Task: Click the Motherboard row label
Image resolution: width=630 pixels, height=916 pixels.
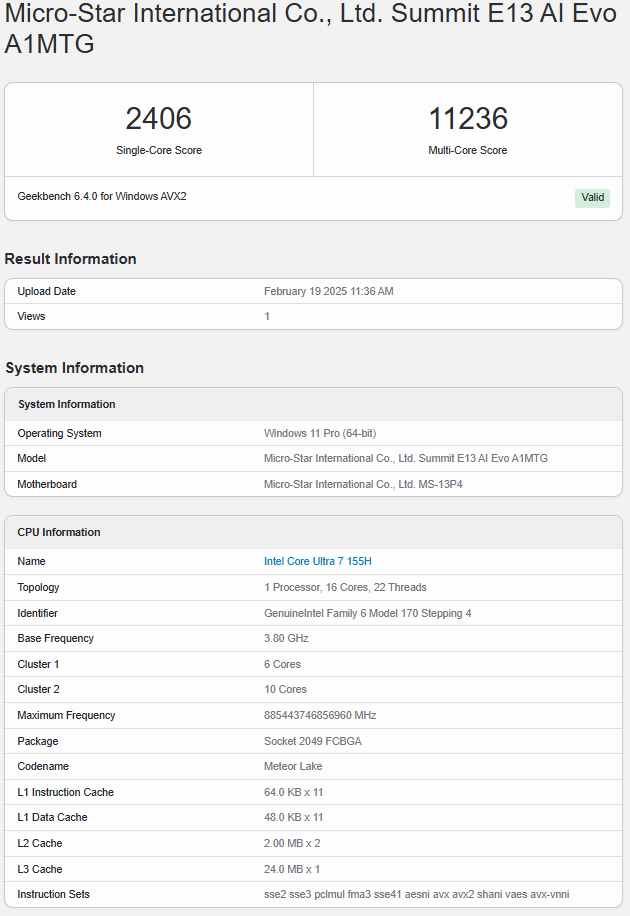Action: (47, 484)
